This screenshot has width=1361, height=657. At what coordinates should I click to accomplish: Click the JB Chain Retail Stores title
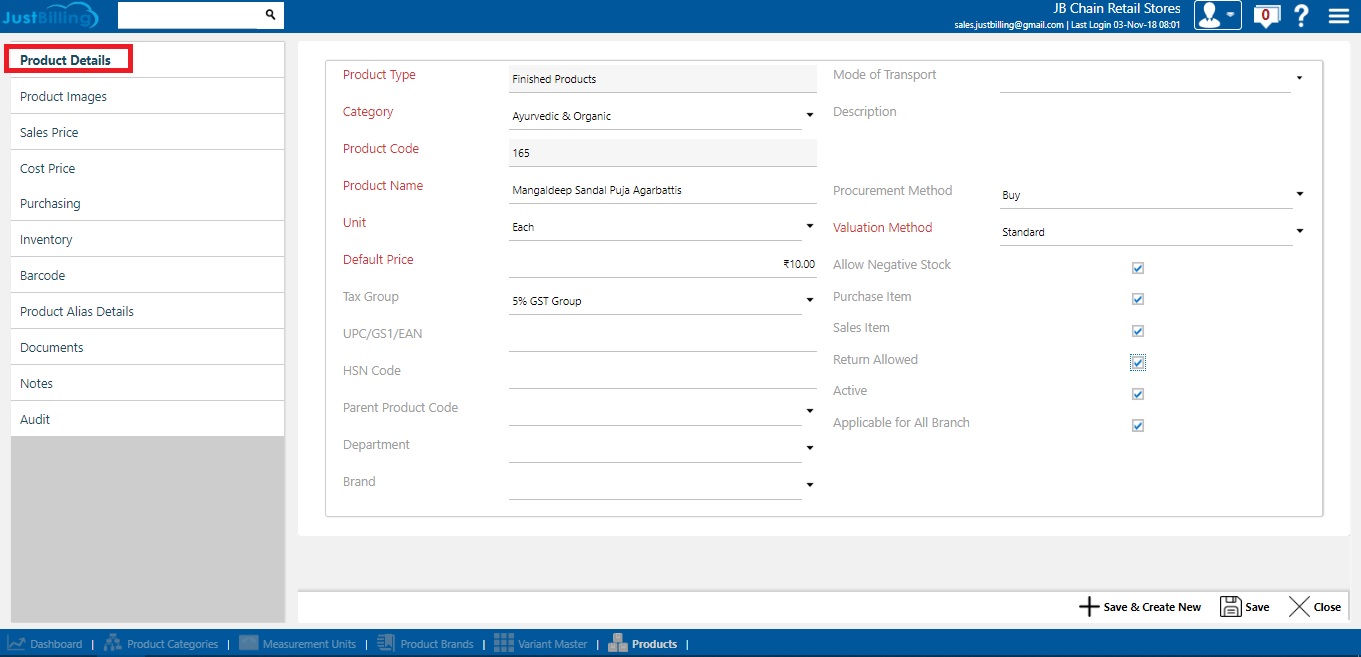(x=1117, y=8)
